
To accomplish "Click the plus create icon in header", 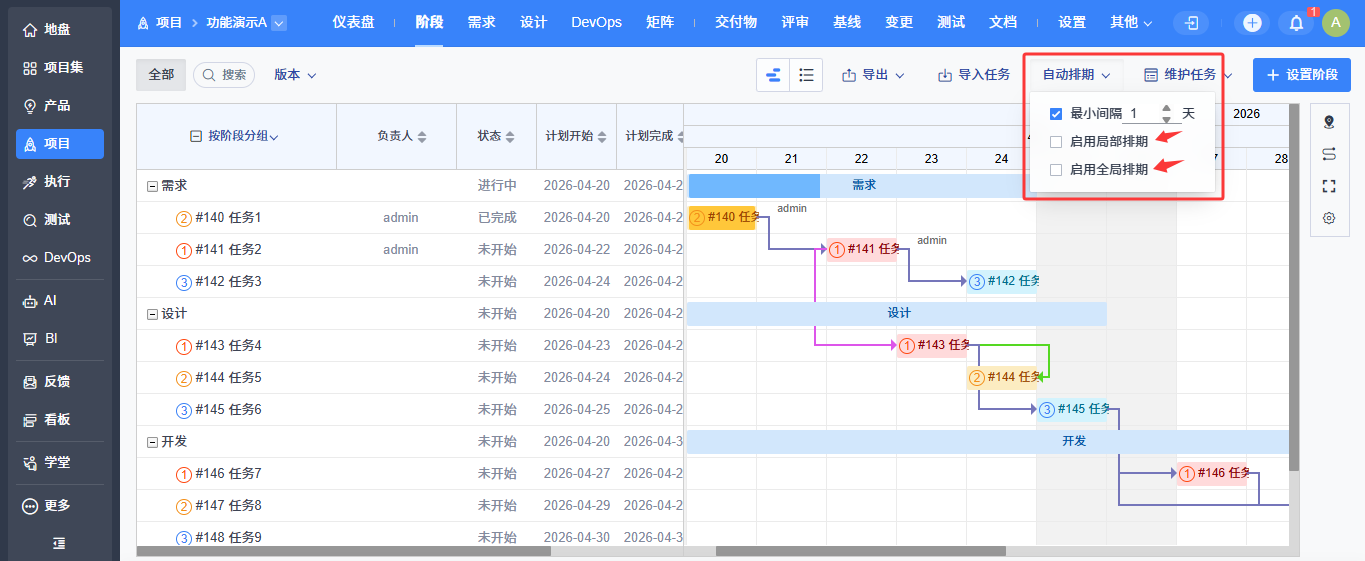I will (x=1252, y=23).
